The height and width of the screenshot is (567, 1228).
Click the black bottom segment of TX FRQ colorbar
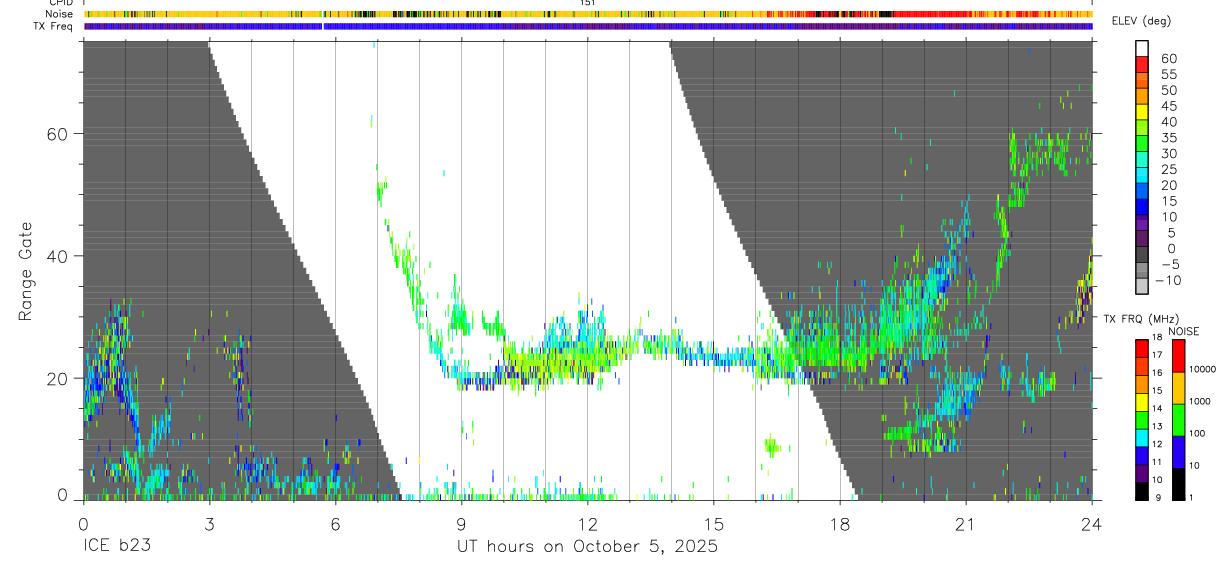[x=1142, y=490]
